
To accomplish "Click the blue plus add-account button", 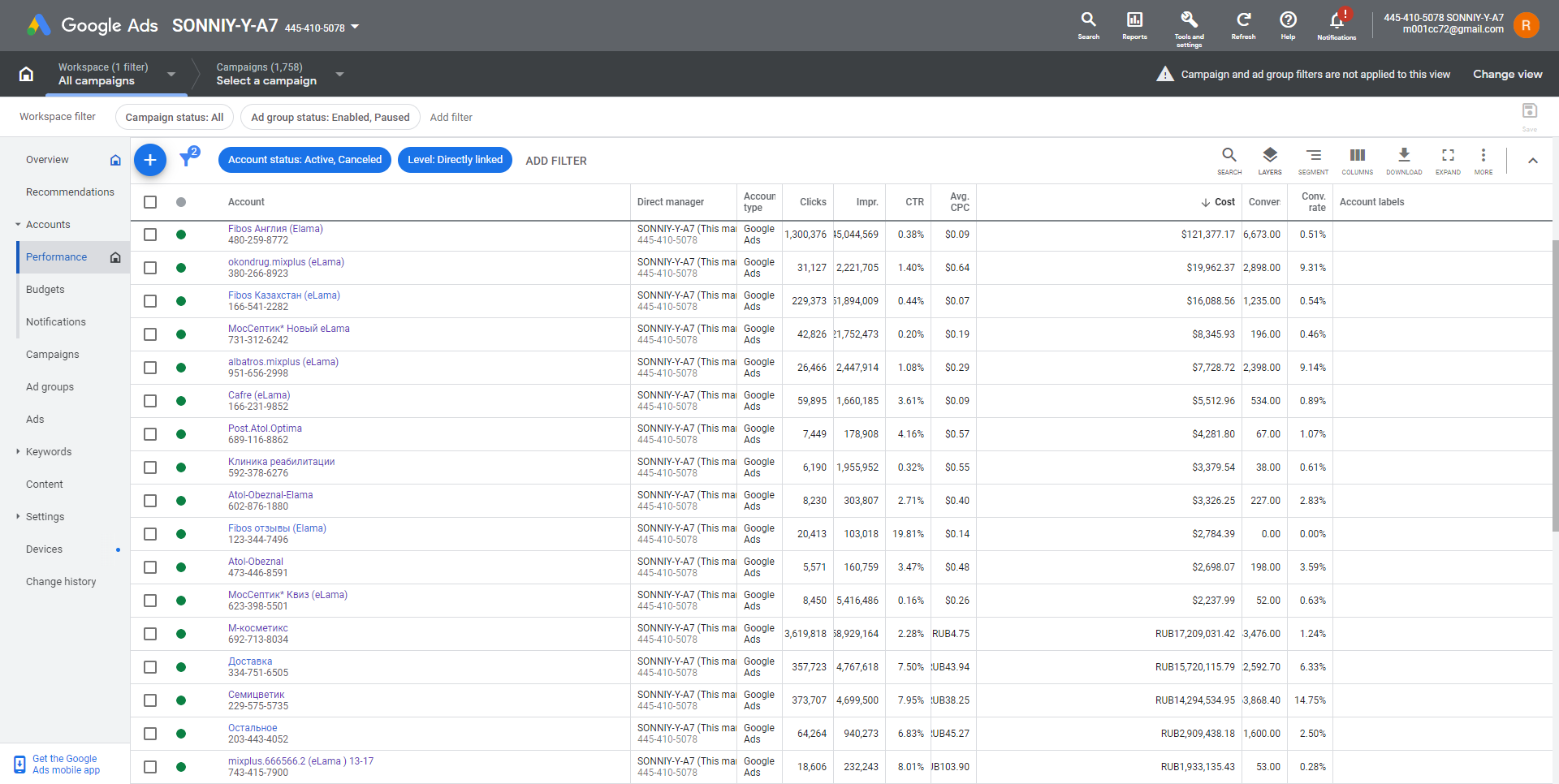I will (150, 160).
